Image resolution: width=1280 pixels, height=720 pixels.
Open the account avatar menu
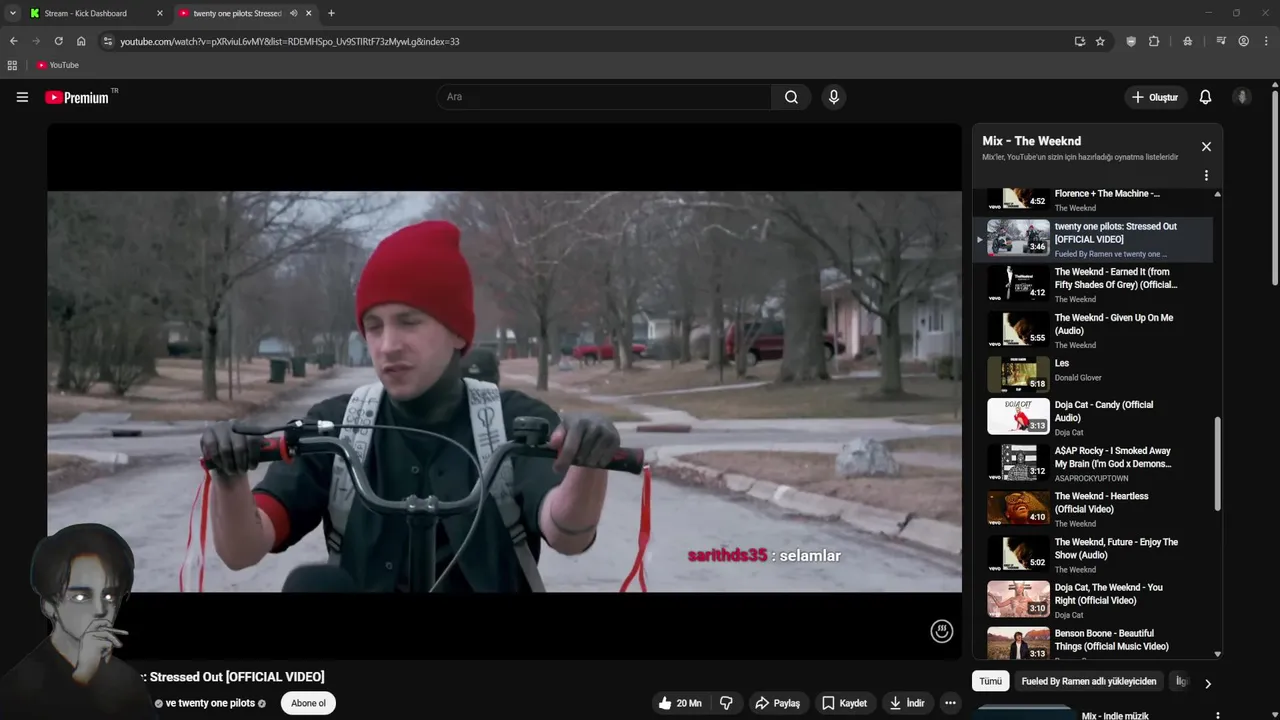click(x=1242, y=97)
